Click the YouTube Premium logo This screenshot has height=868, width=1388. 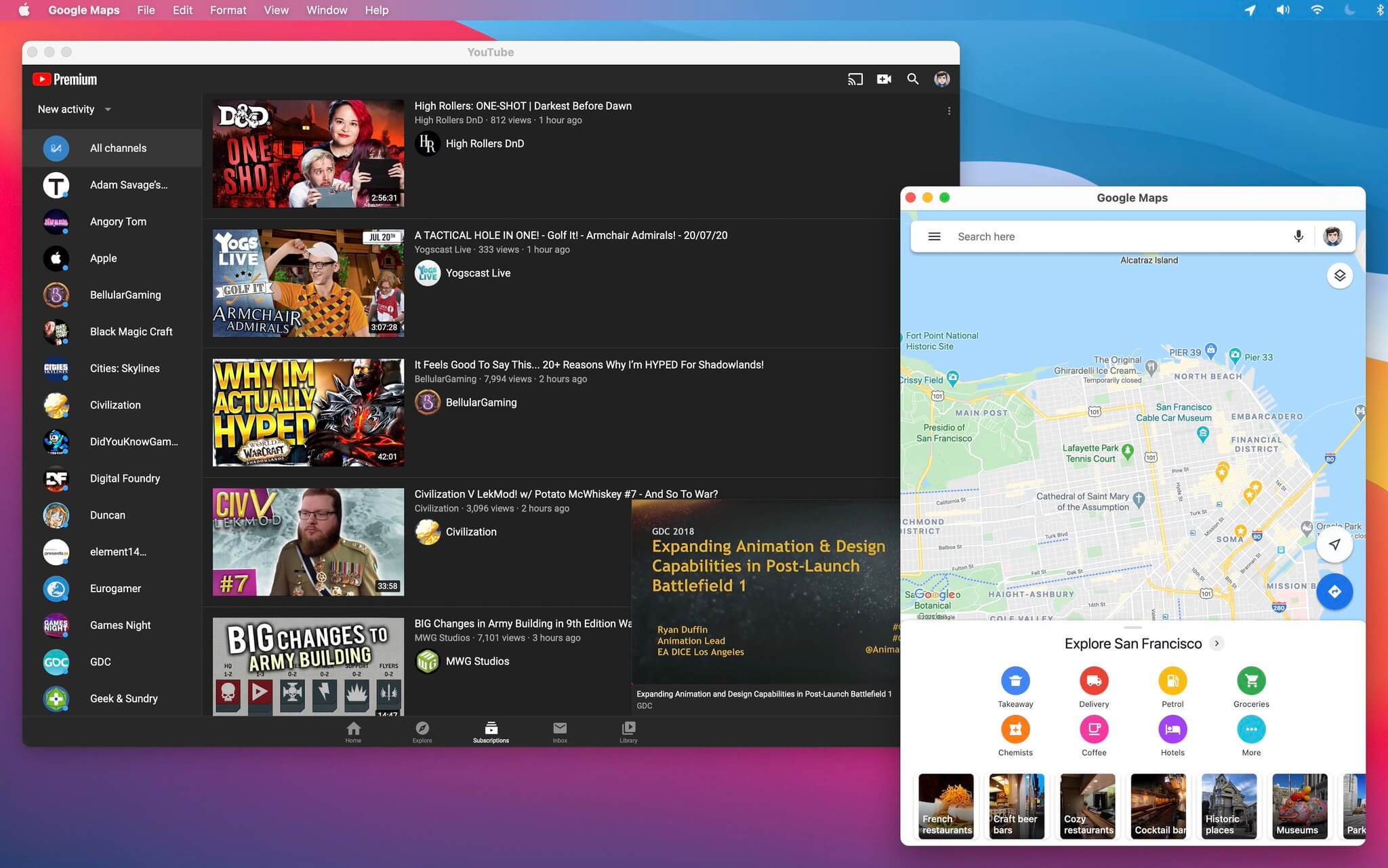[x=65, y=79]
